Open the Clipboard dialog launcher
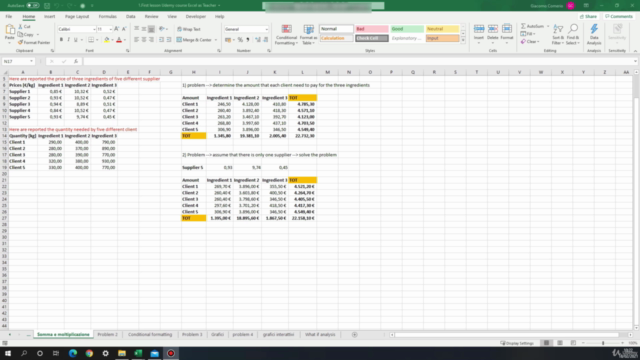640x360 pixels. 52,51
